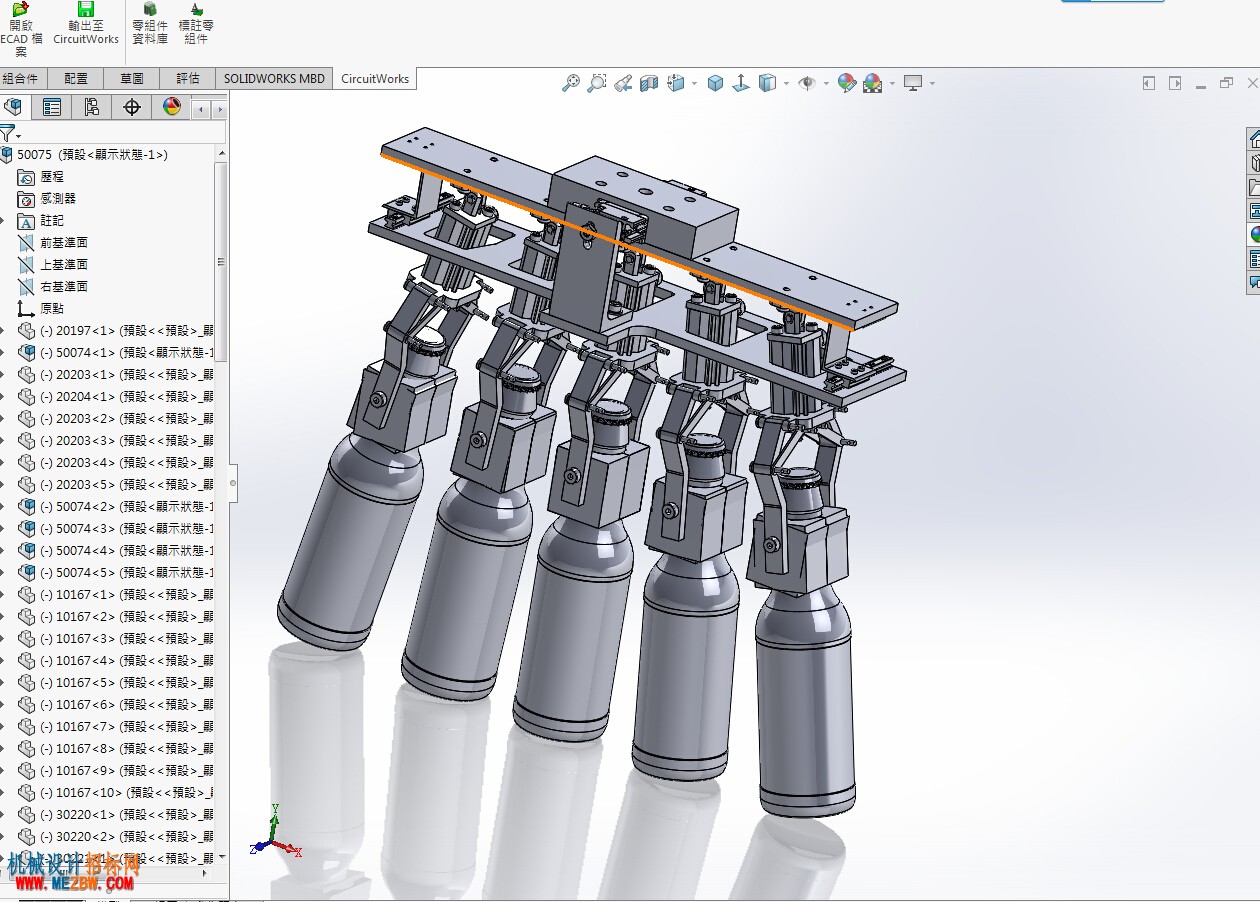Open the View Settings monitor dropdown arrow

pos(932,84)
